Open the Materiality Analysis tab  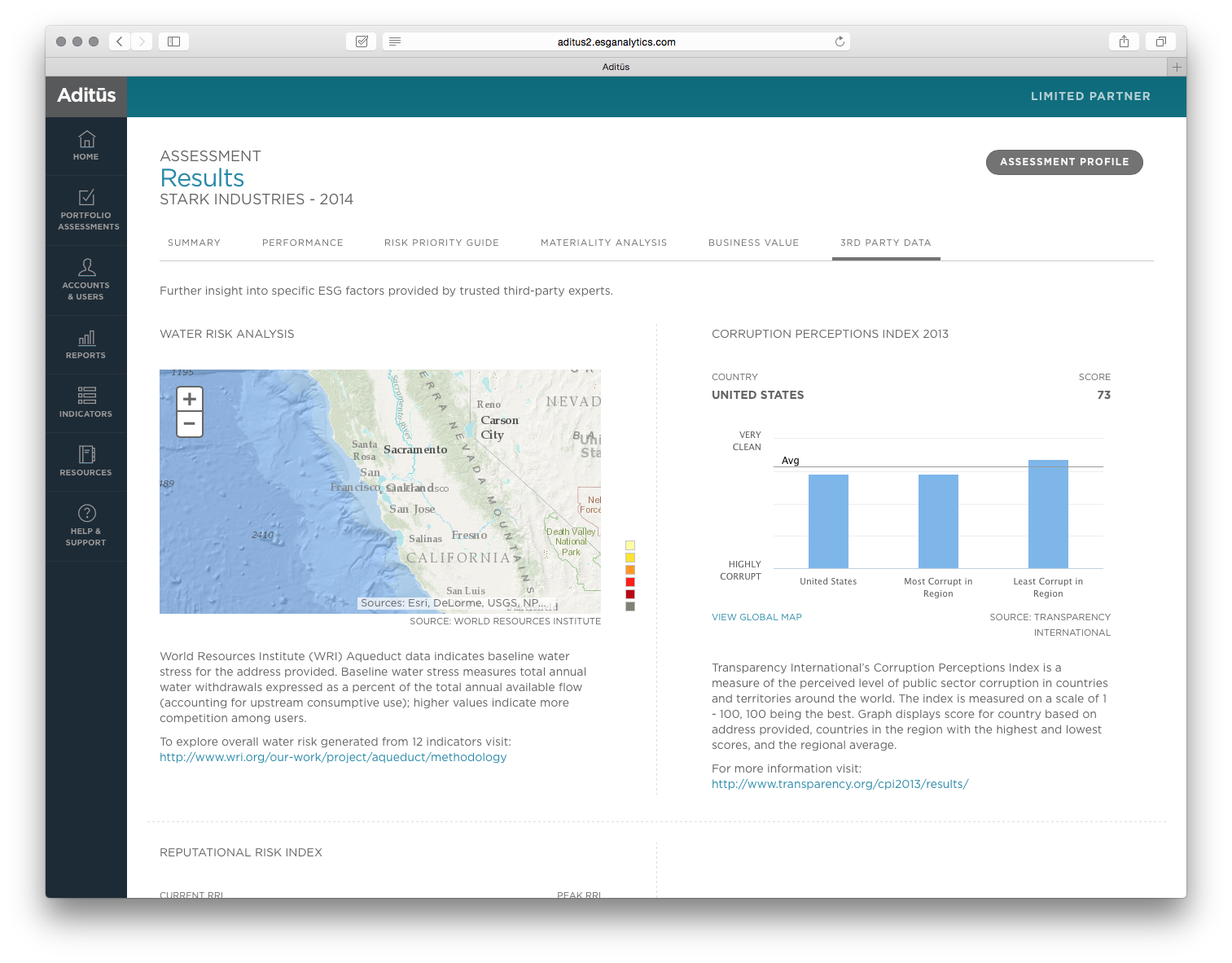point(603,243)
